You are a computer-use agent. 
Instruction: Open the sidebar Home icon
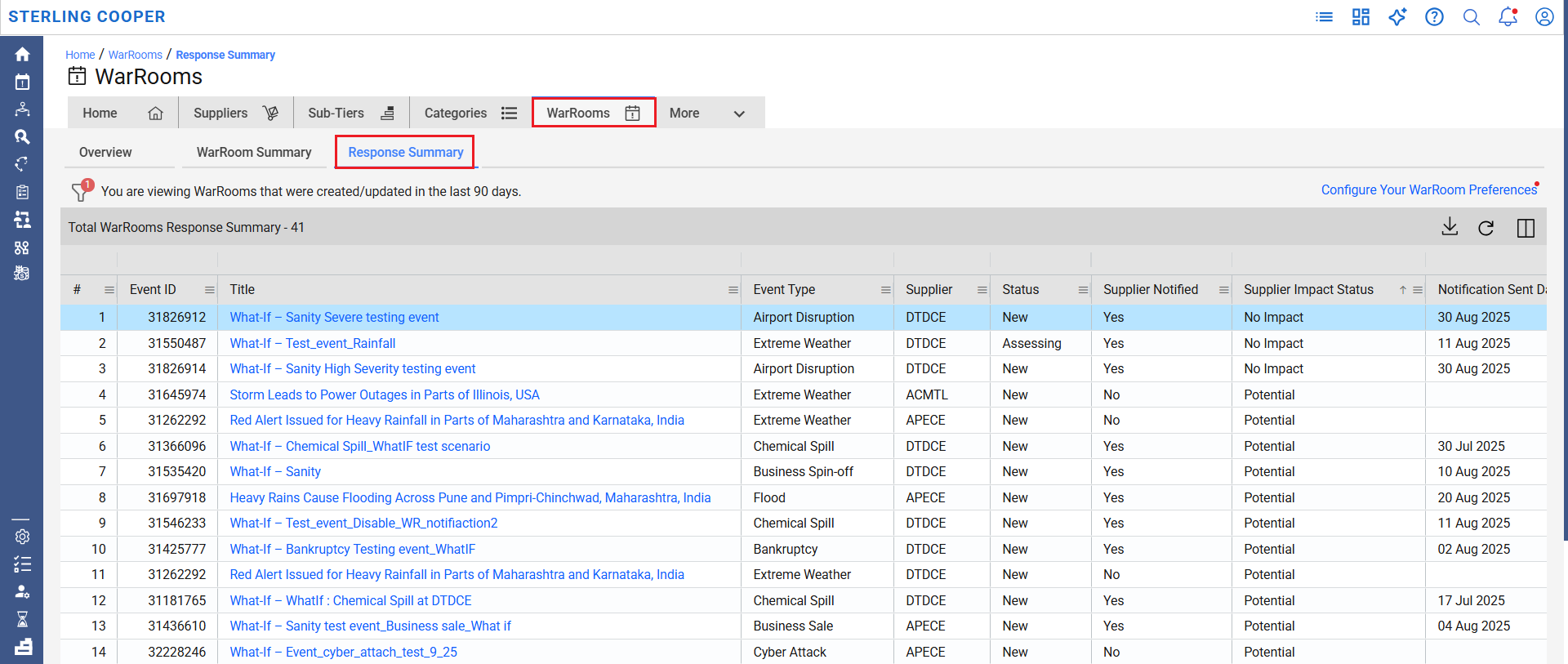click(x=22, y=54)
